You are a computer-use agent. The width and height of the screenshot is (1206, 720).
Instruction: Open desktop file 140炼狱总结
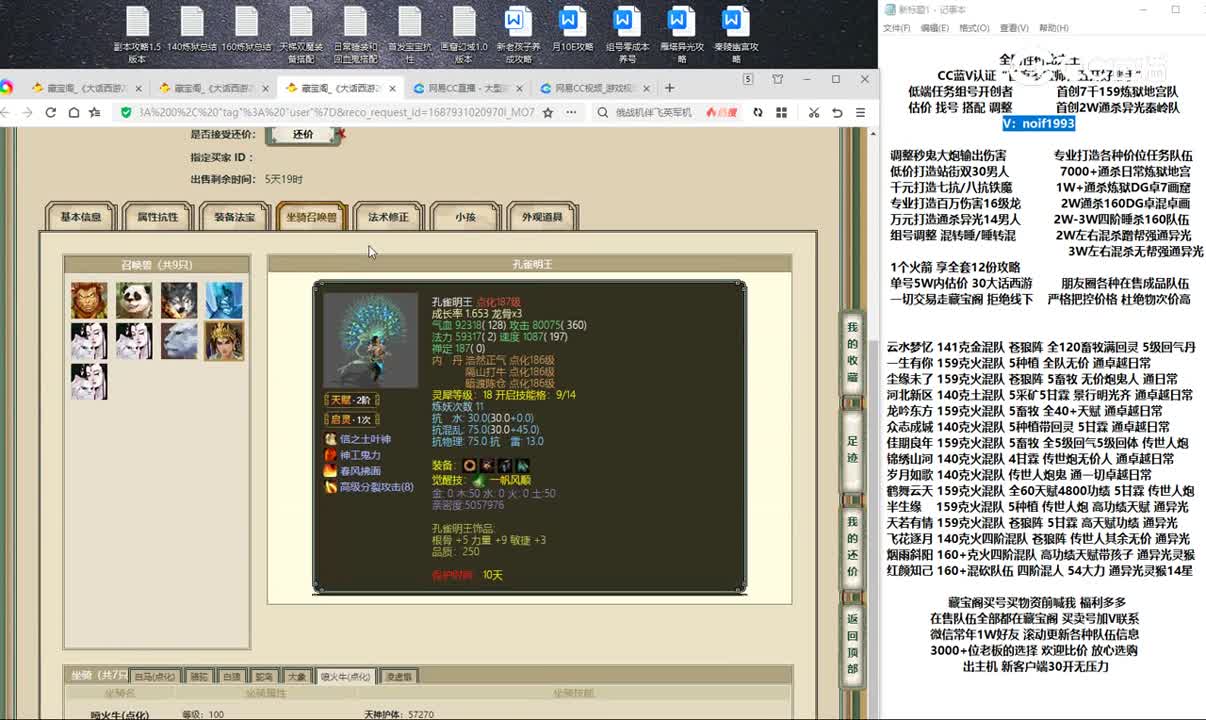pos(192,29)
